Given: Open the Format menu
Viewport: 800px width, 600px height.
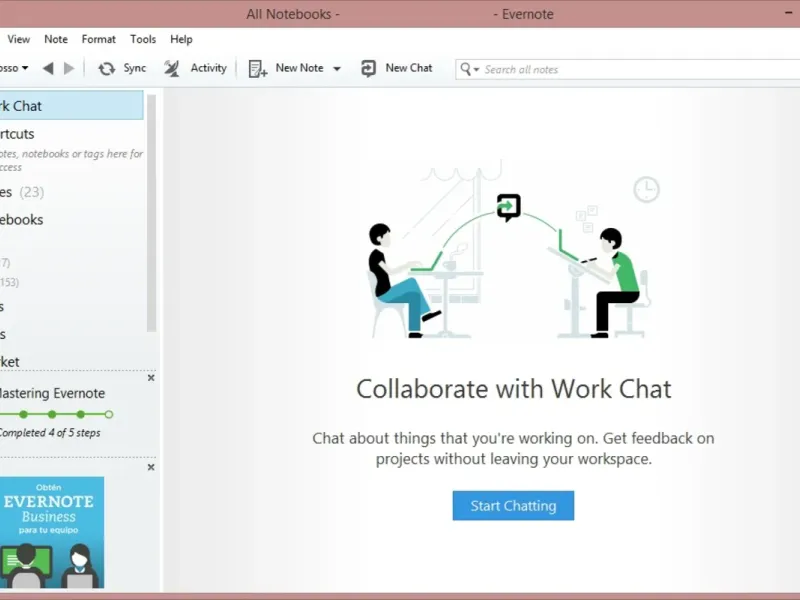Looking at the screenshot, I should point(98,39).
